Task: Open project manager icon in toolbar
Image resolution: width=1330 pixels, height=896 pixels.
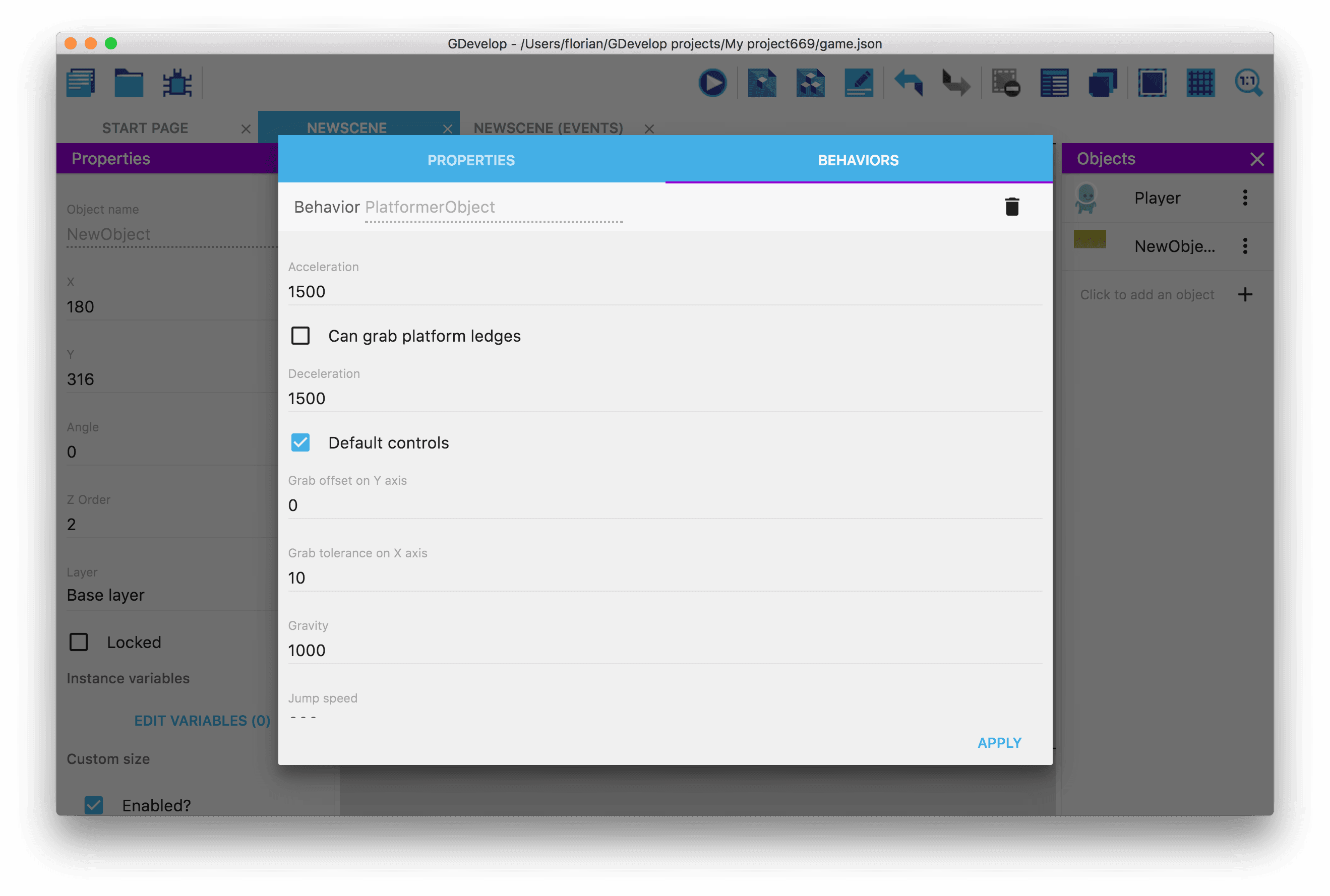Action: point(81,84)
